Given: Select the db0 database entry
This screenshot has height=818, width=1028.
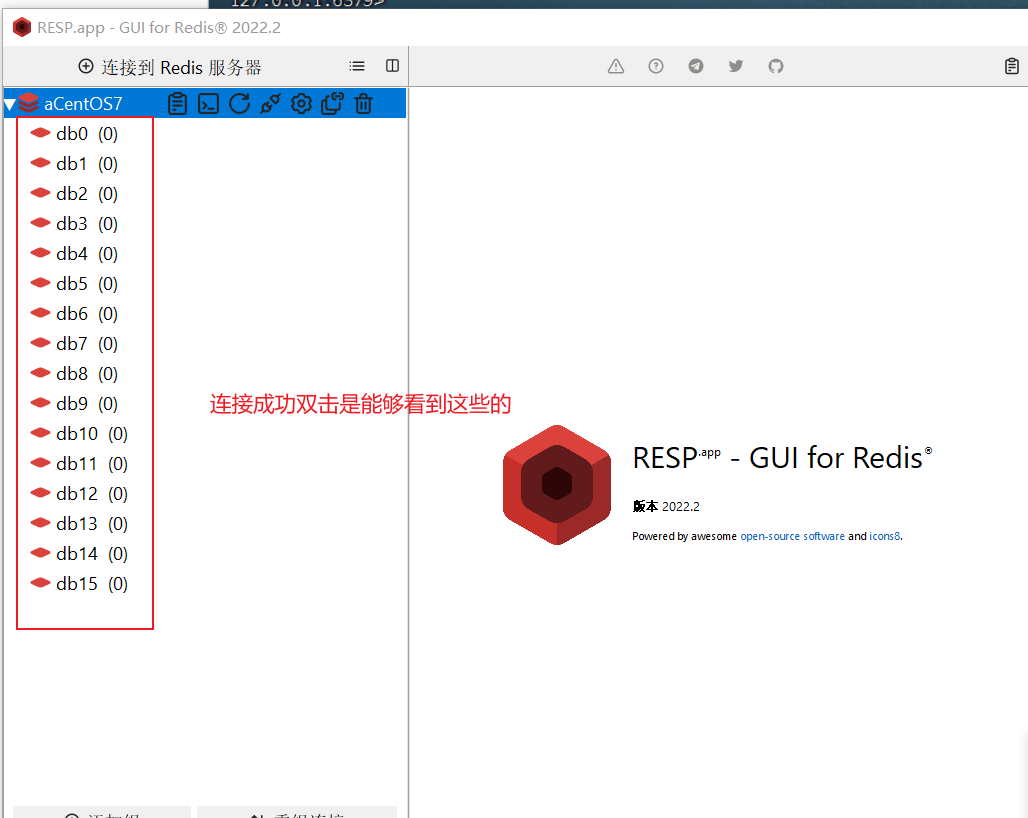Looking at the screenshot, I should click(72, 133).
